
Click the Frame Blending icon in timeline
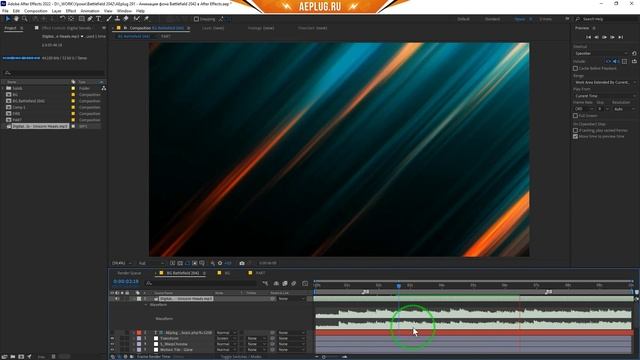(x=285, y=283)
